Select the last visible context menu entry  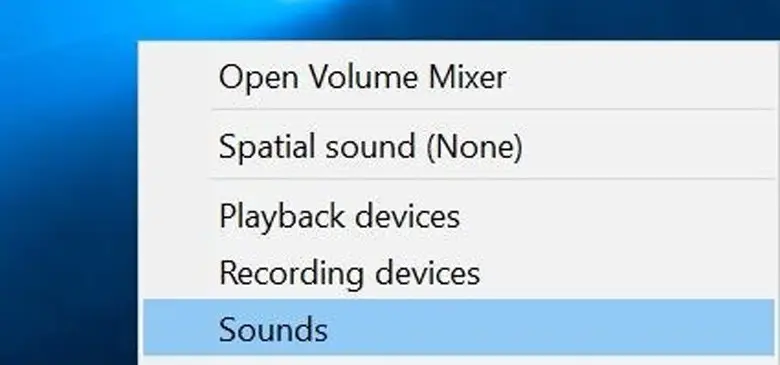[x=459, y=328]
